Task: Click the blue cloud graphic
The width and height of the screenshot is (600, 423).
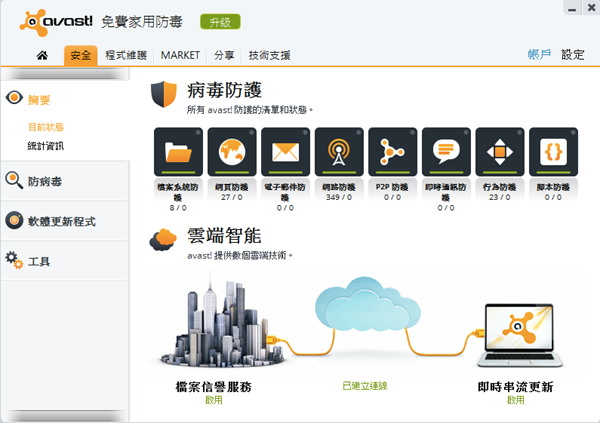Action: click(367, 304)
